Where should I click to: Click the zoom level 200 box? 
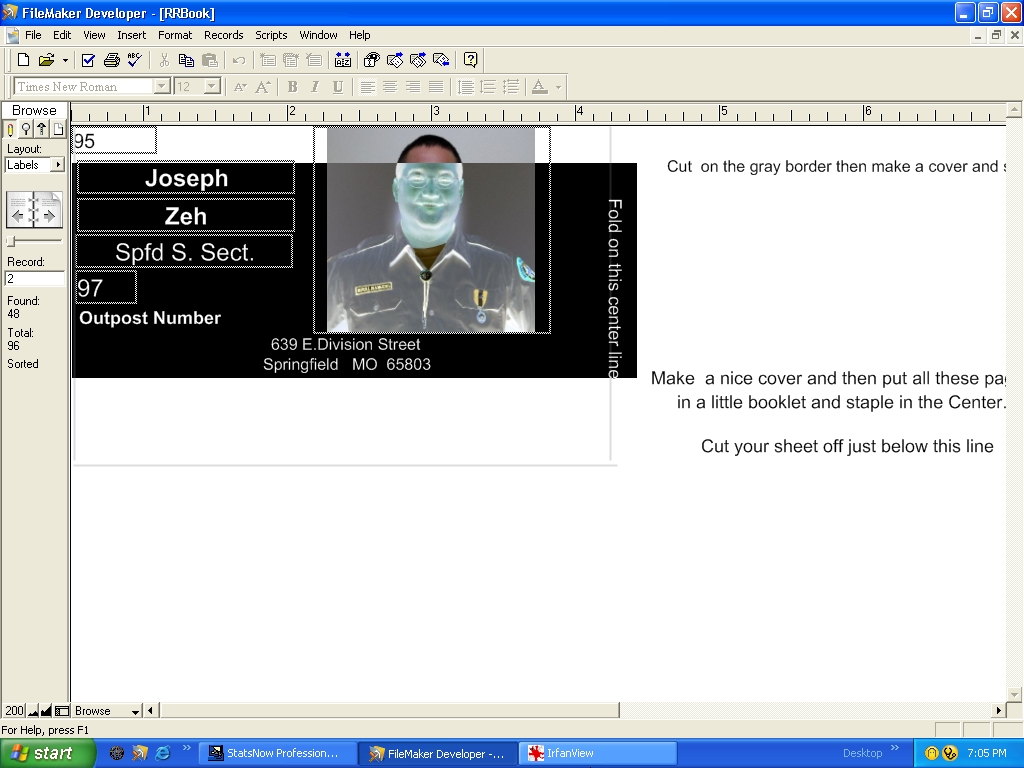click(x=14, y=711)
